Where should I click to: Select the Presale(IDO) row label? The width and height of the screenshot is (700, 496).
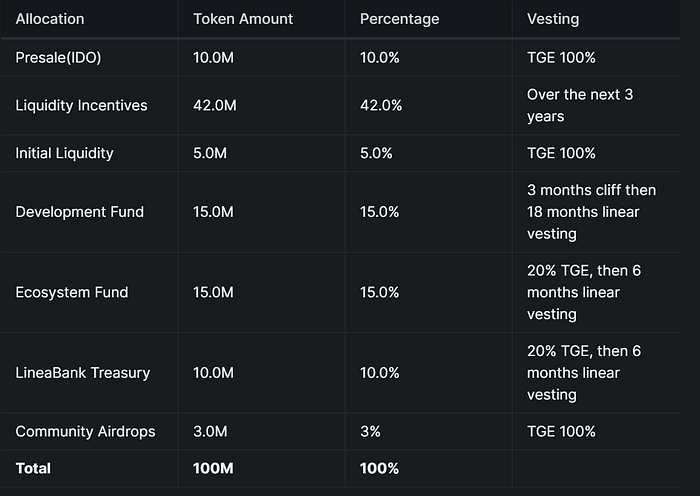point(57,58)
